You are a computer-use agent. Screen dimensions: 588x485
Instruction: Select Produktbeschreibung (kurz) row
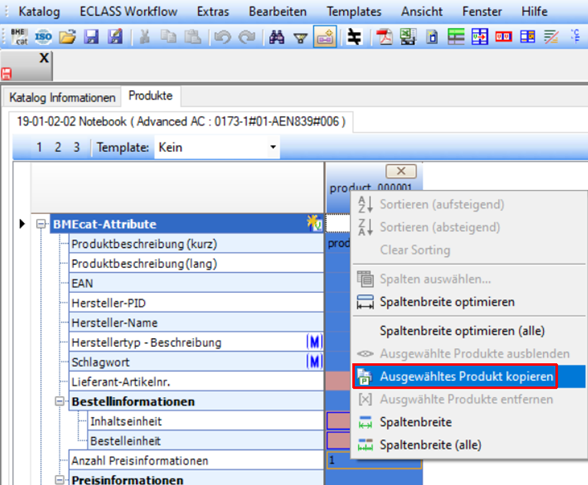[x=196, y=244]
